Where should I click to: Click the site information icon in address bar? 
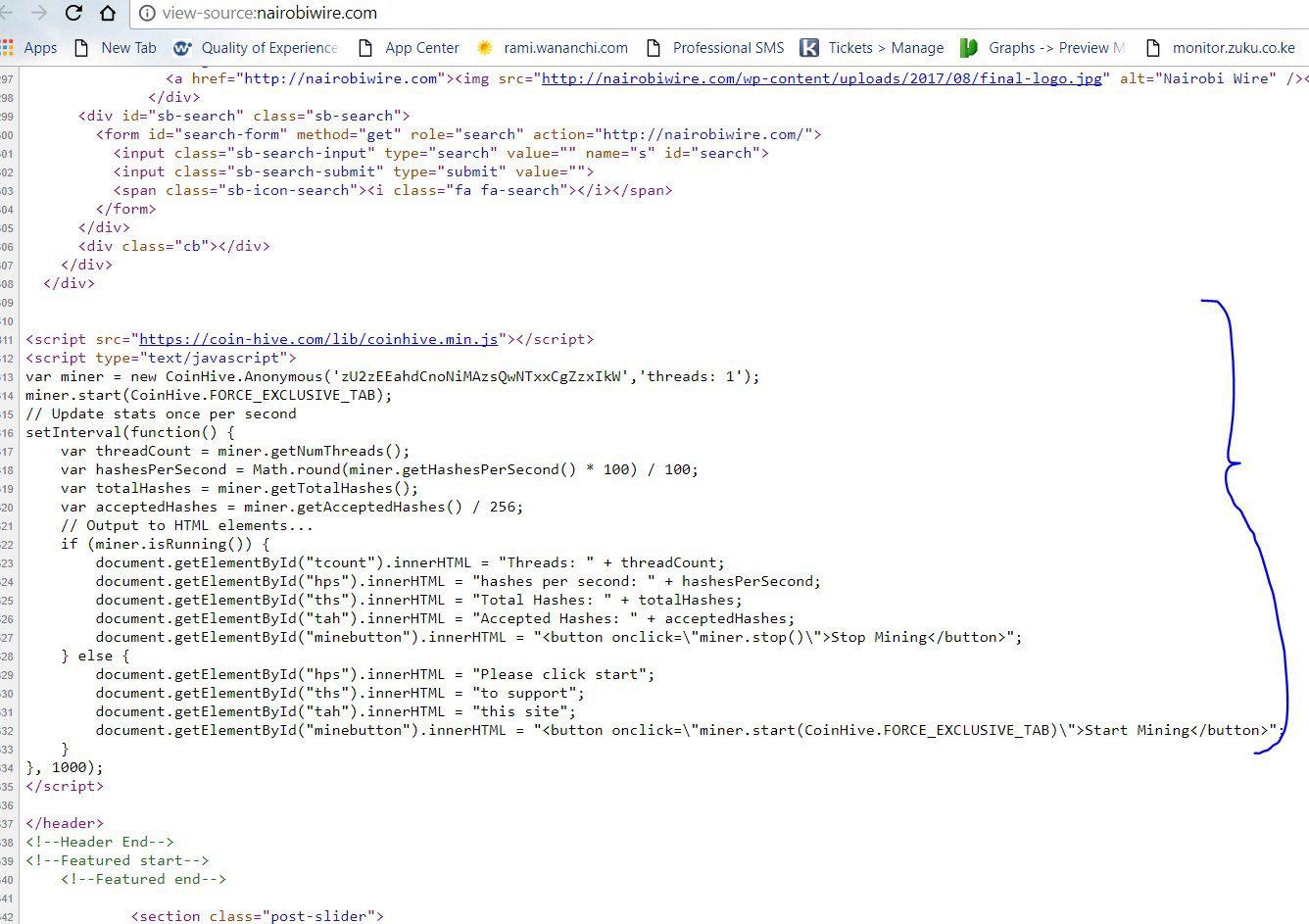(146, 14)
